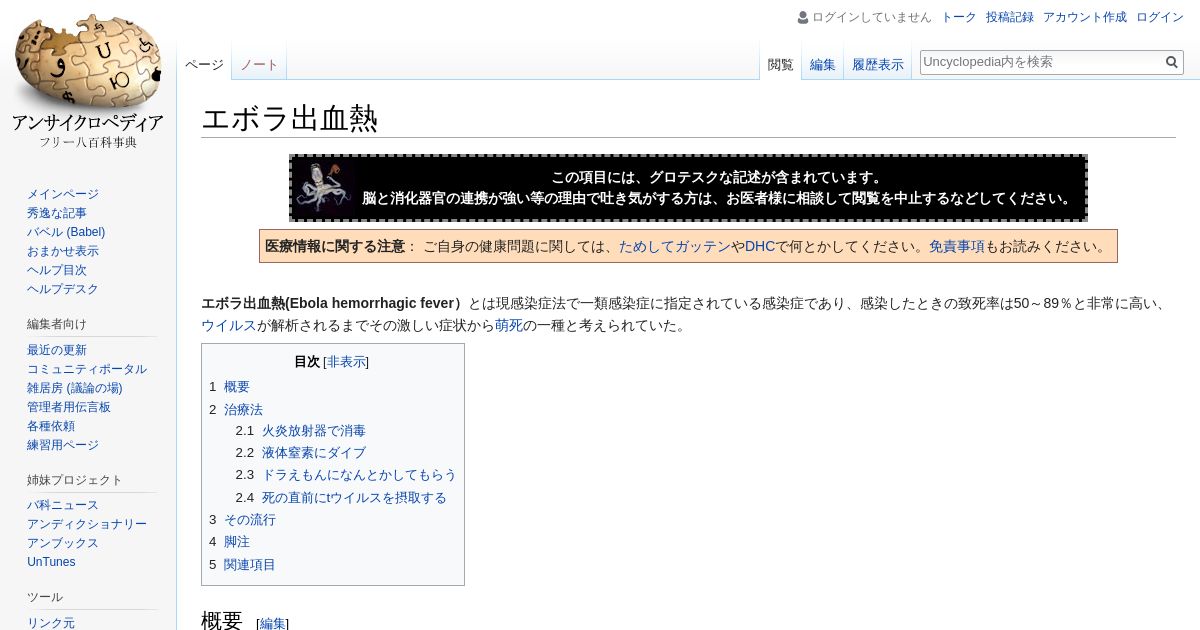Click the user icon beside ログインしていません
This screenshot has width=1200, height=630.
tap(803, 17)
